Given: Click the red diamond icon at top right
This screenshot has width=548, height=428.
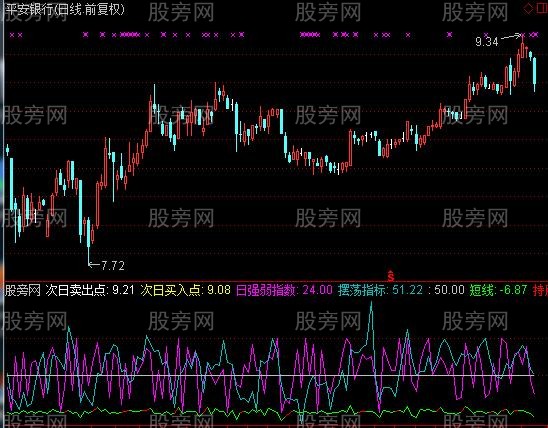Looking at the screenshot, I should [528, 9].
